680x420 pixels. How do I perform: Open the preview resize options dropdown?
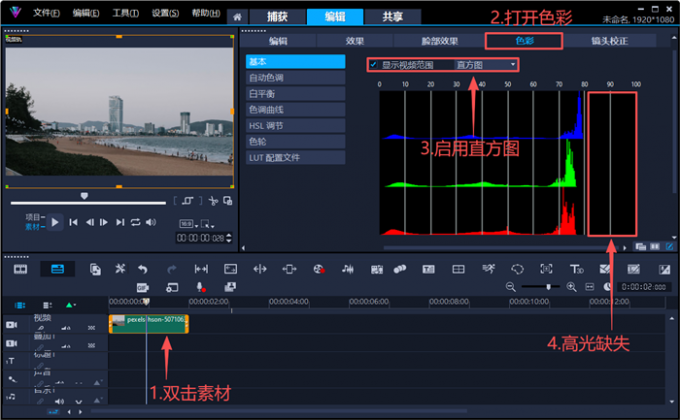pyautogui.click(x=207, y=224)
